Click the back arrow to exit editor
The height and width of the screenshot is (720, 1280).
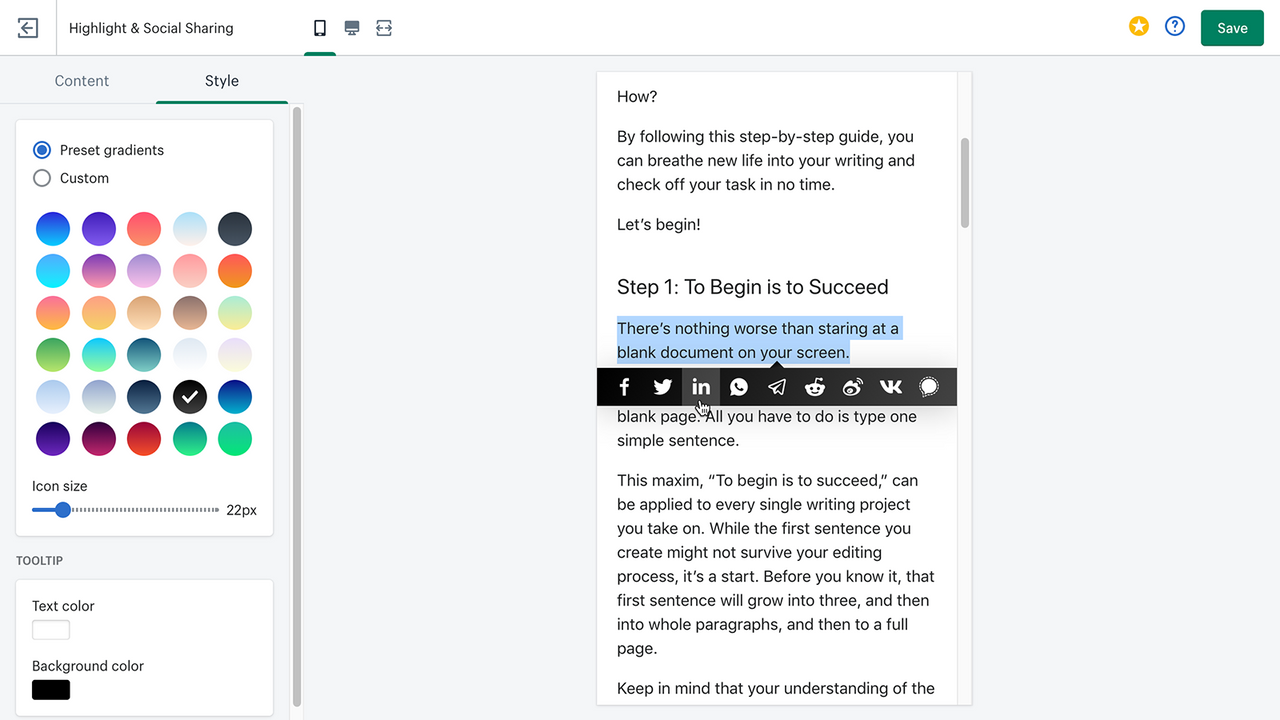(27, 27)
